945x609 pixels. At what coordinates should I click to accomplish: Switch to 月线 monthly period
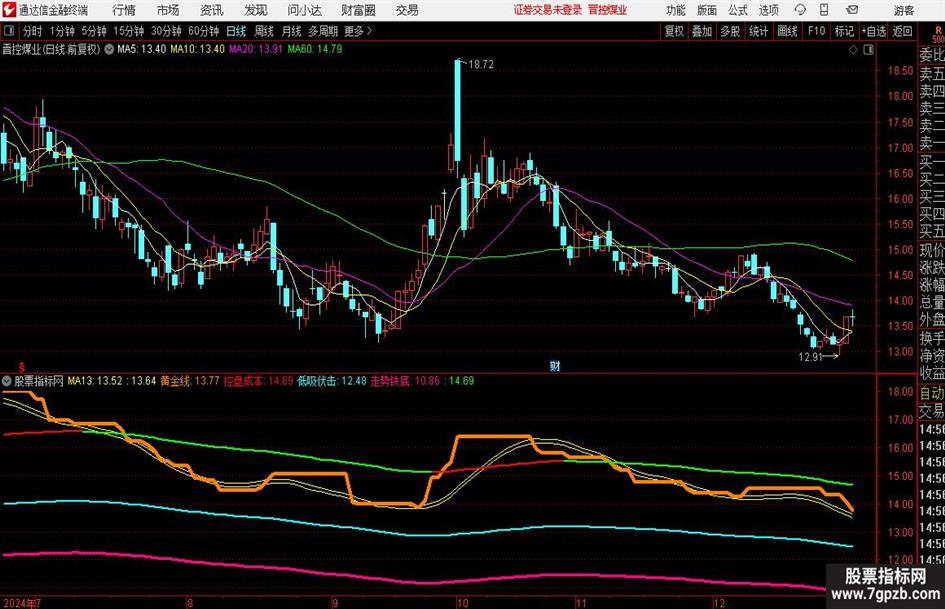click(x=291, y=31)
